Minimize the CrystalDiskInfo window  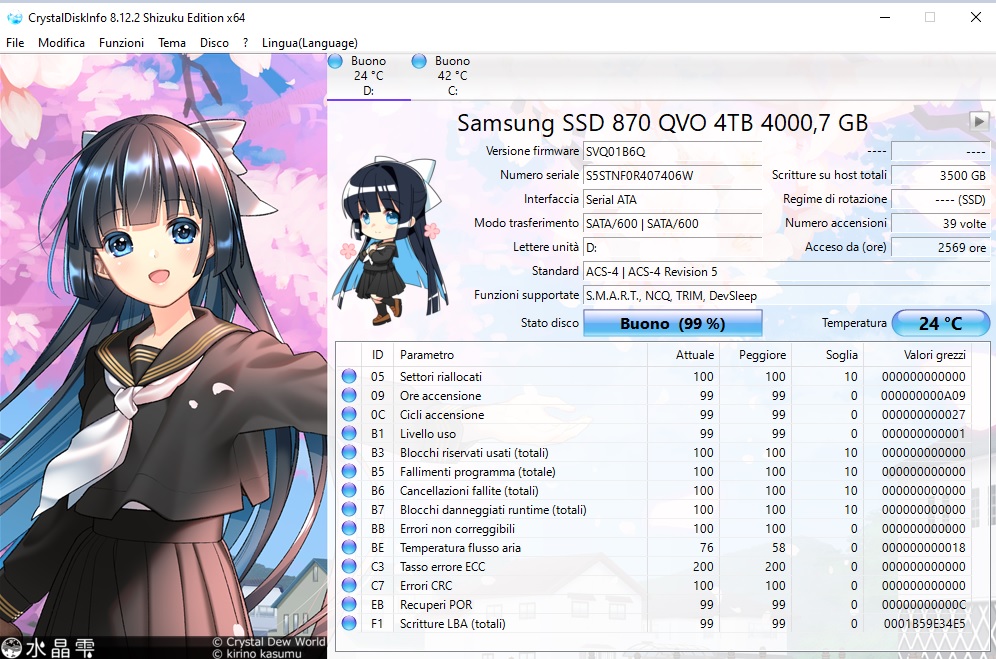(x=884, y=17)
